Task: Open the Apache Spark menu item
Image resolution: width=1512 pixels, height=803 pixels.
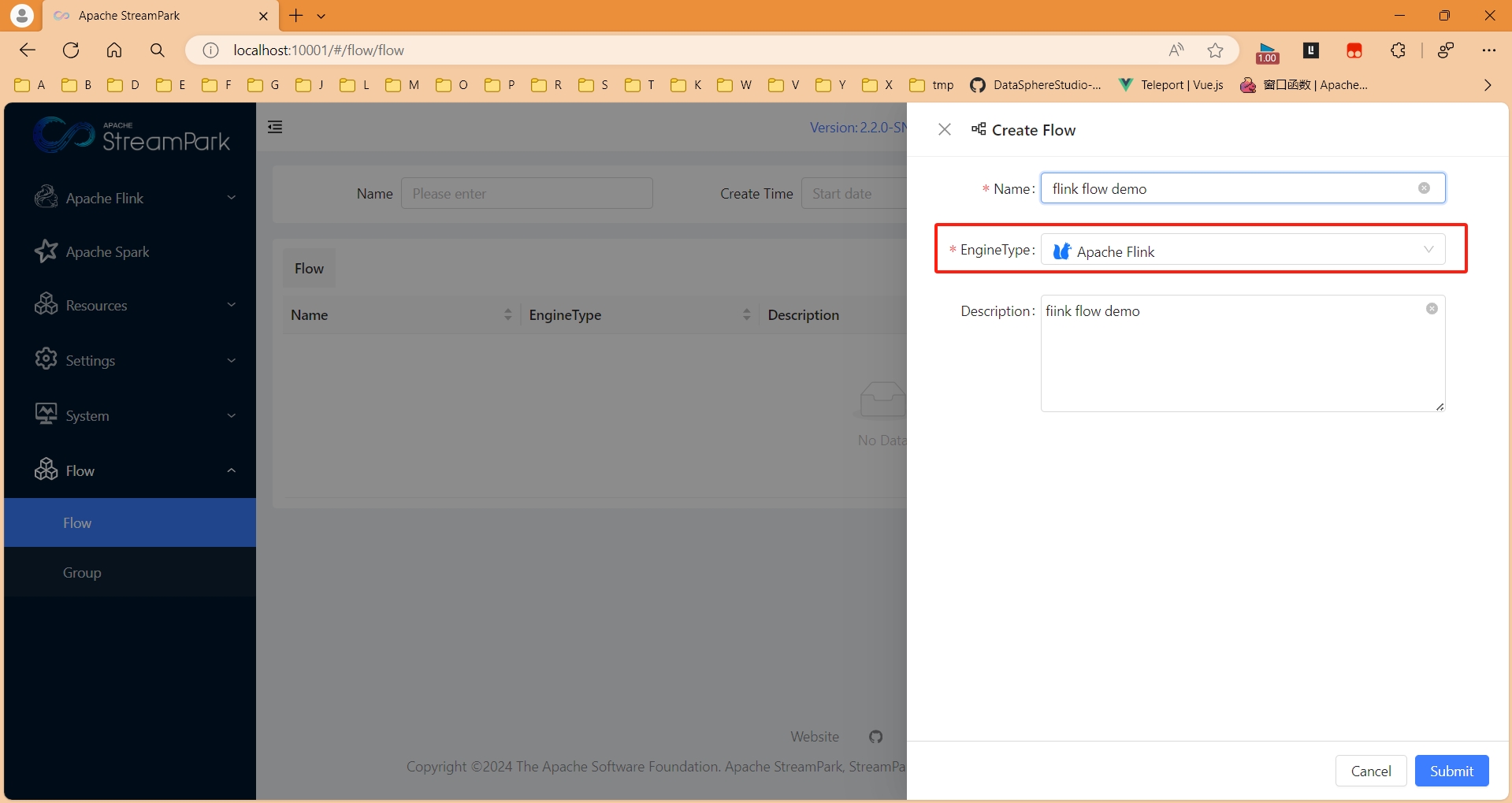Action: (130, 251)
